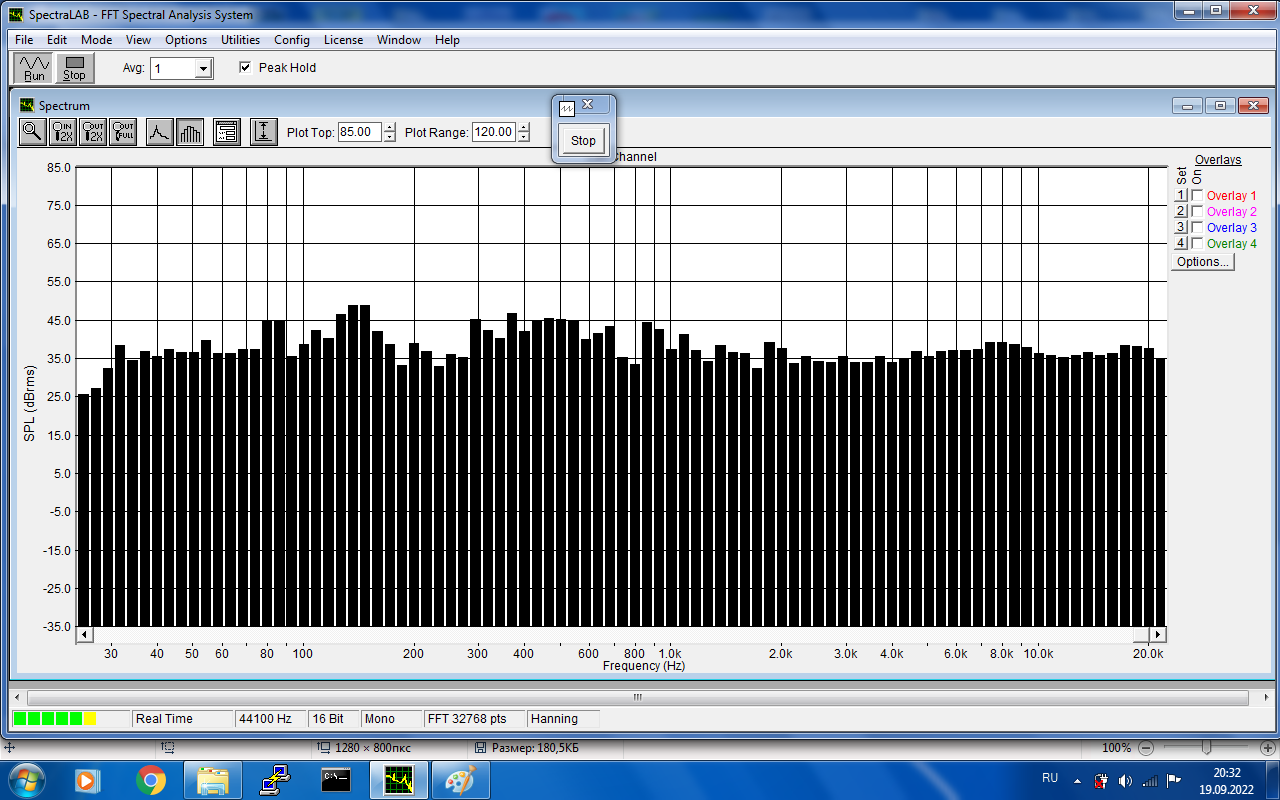The height and width of the screenshot is (800, 1280).
Task: Click the Zoom Out 2X icon
Action: point(93,131)
